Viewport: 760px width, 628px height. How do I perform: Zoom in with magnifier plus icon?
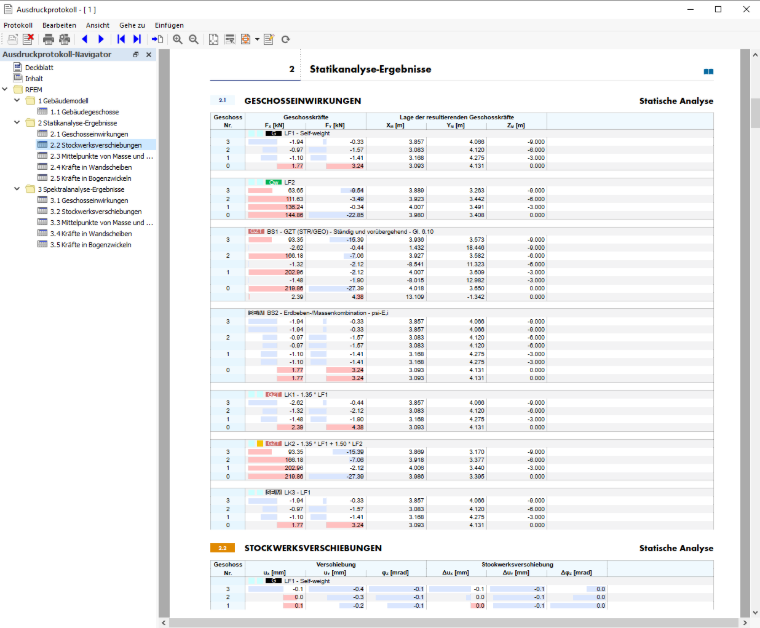click(178, 39)
